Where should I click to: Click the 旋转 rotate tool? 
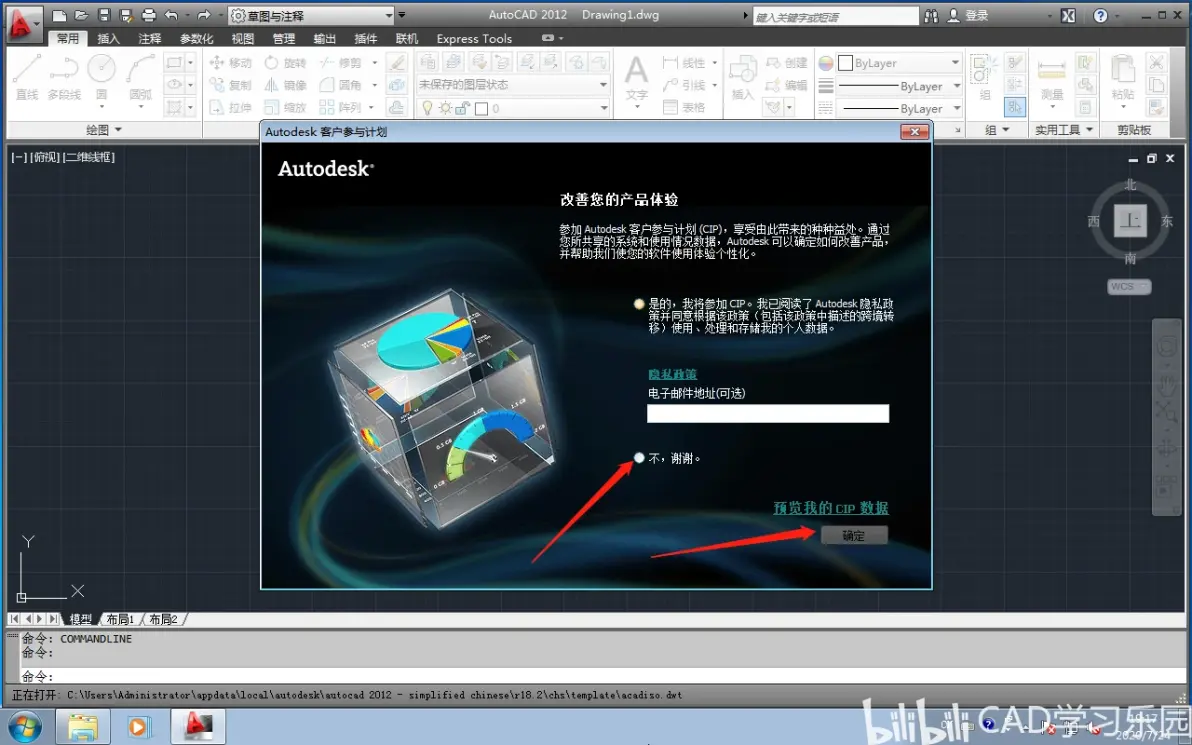click(x=286, y=63)
